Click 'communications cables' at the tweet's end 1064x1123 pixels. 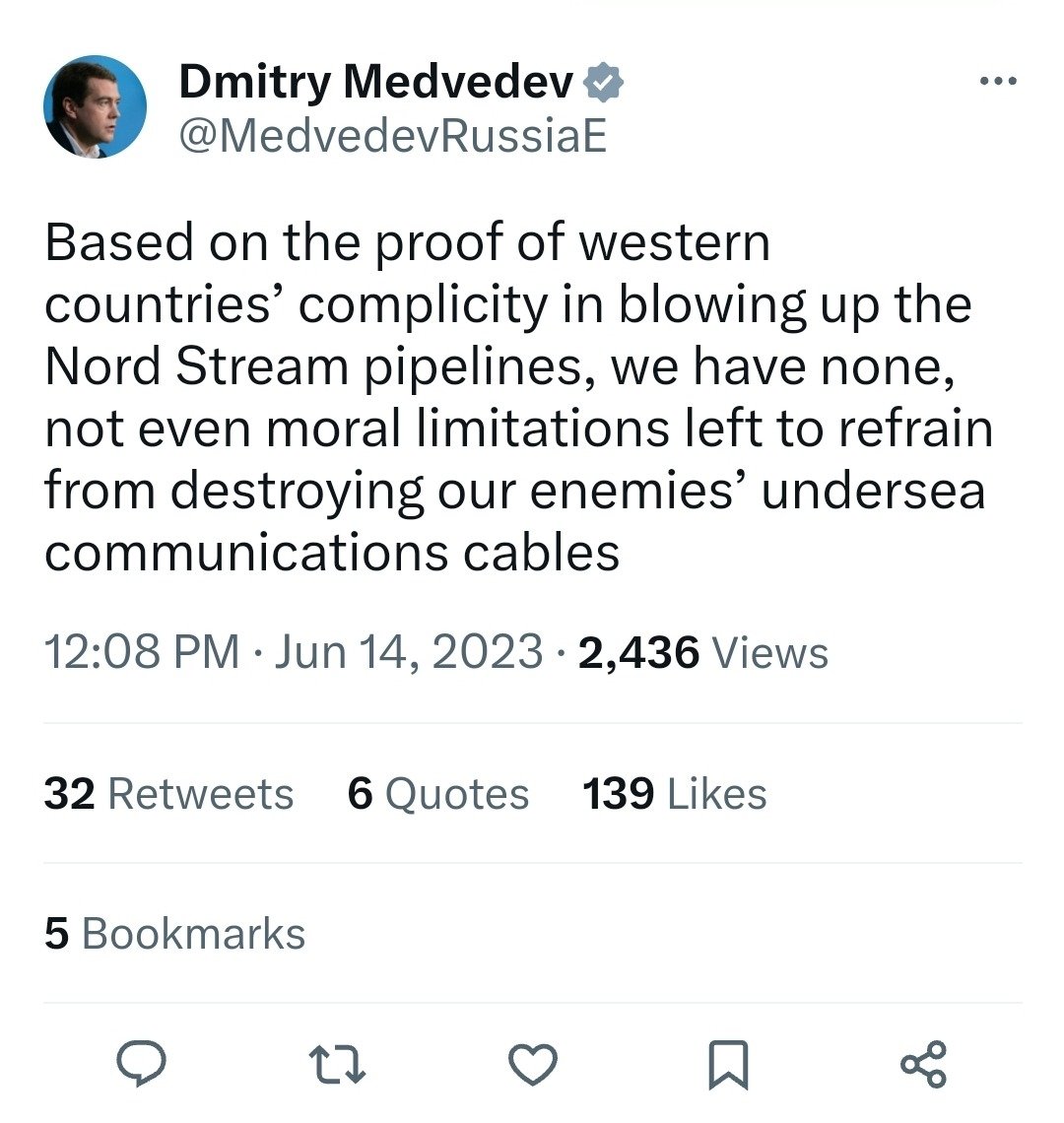[332, 553]
